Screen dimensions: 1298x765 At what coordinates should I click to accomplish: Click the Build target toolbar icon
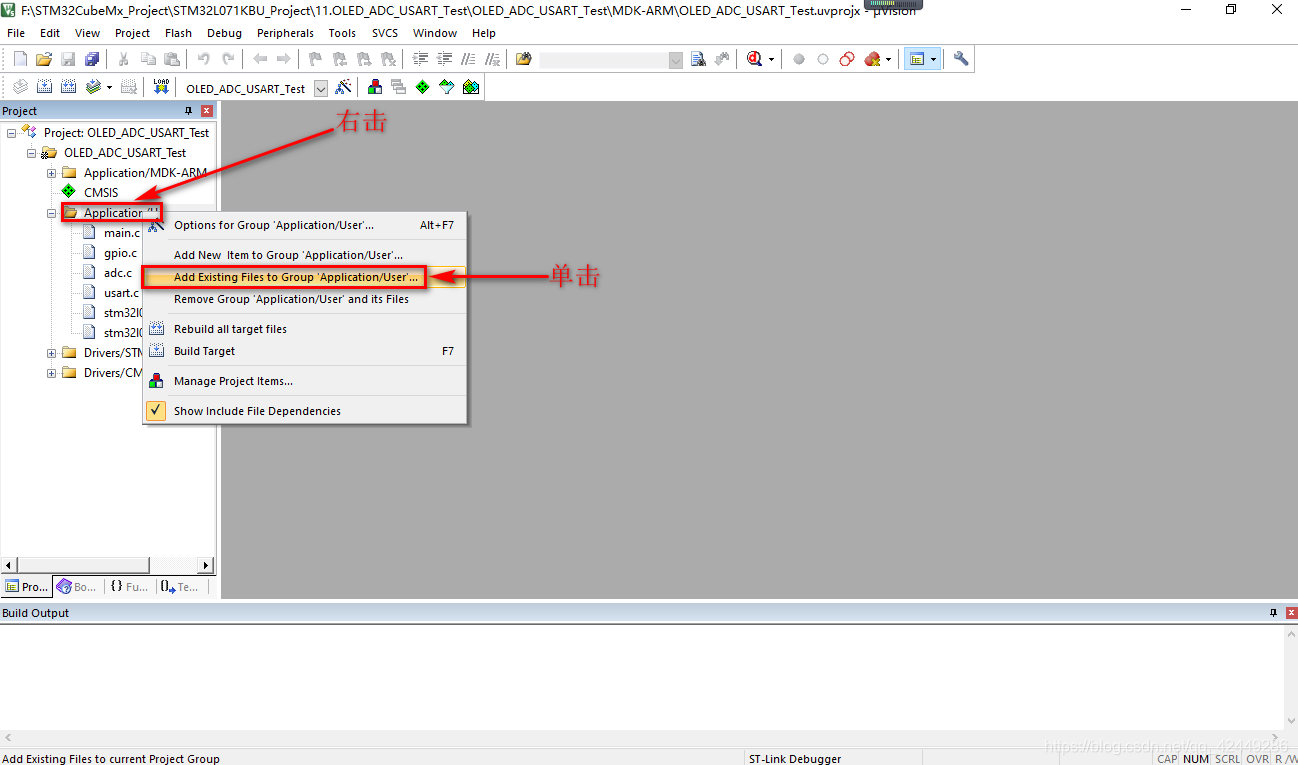tap(44, 87)
